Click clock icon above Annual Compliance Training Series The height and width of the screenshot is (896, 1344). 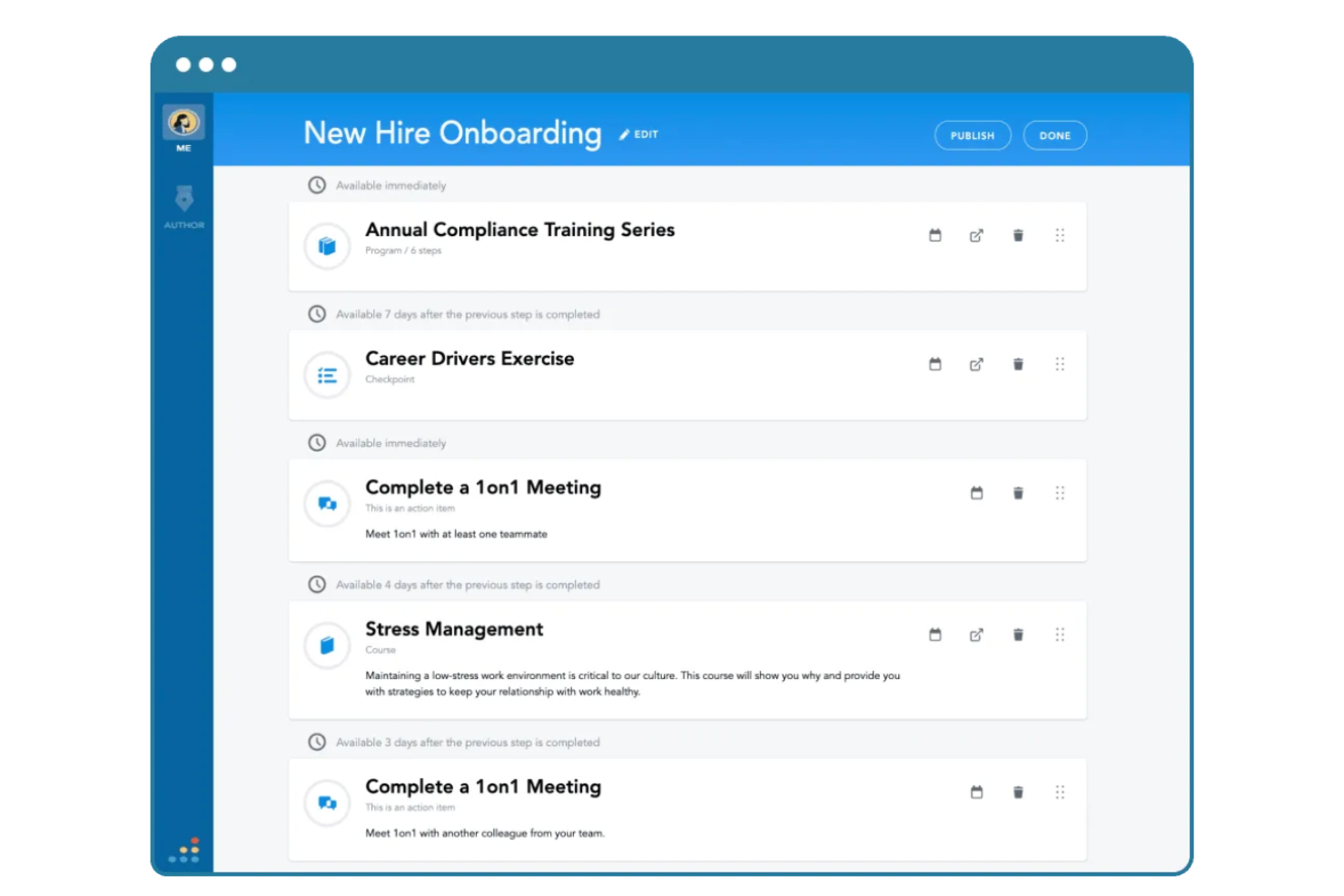(316, 185)
